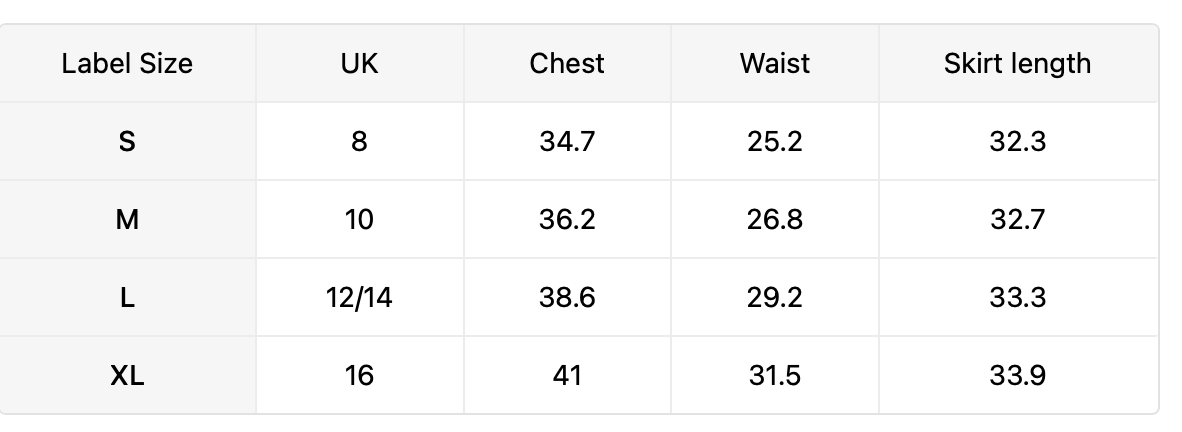Viewport: 1182px width, 432px height.
Task: Click the Label Size column header
Action: point(127,63)
